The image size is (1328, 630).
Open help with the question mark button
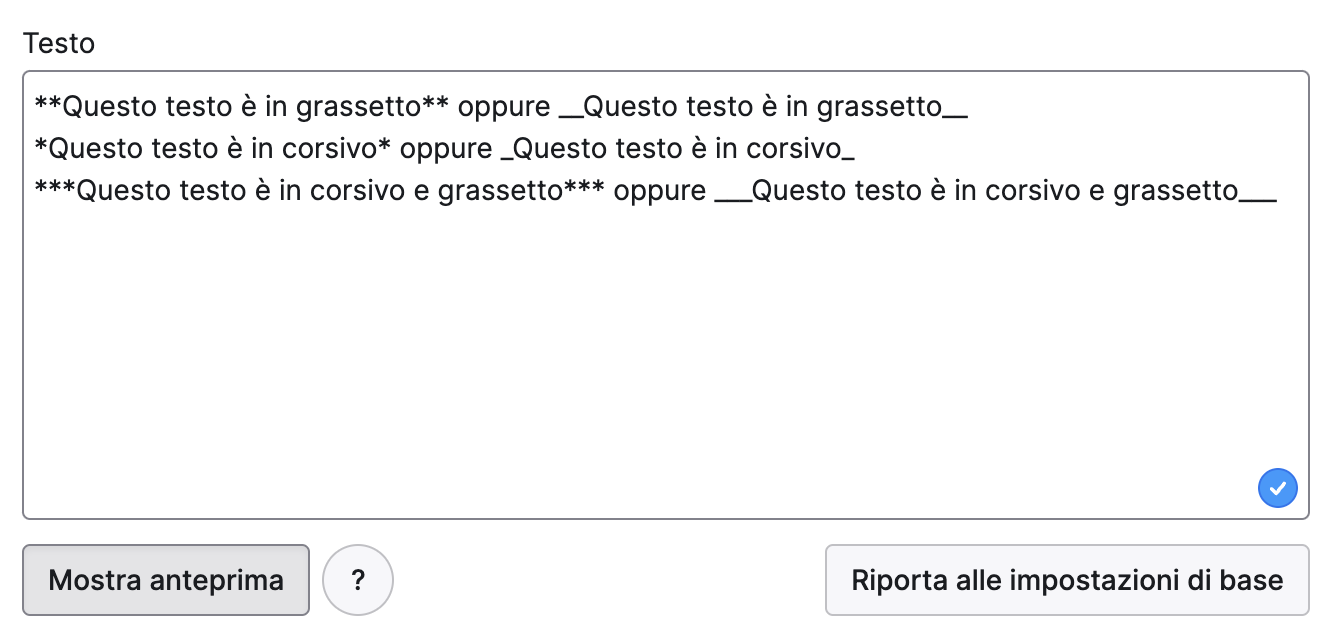click(x=358, y=580)
